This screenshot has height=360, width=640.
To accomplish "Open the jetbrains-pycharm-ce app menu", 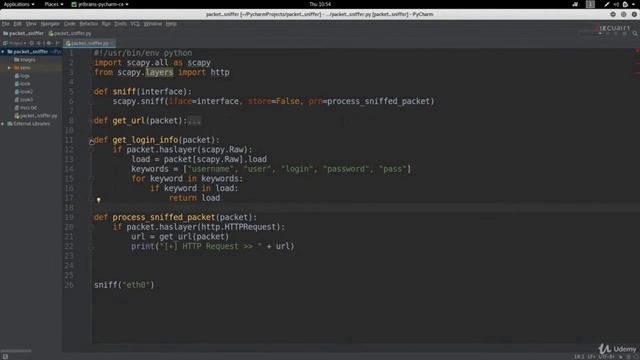I will 100,4.
